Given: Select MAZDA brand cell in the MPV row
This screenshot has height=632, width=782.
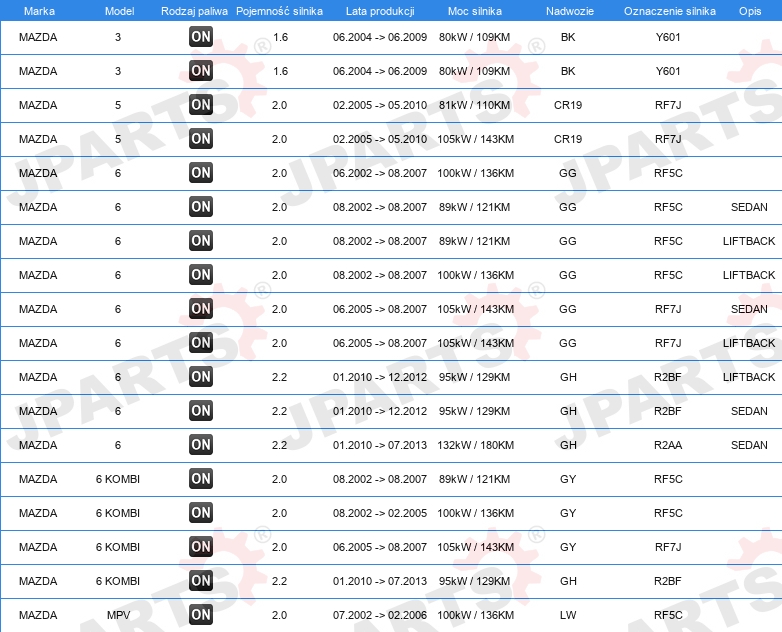Looking at the screenshot, I should click(38, 615).
